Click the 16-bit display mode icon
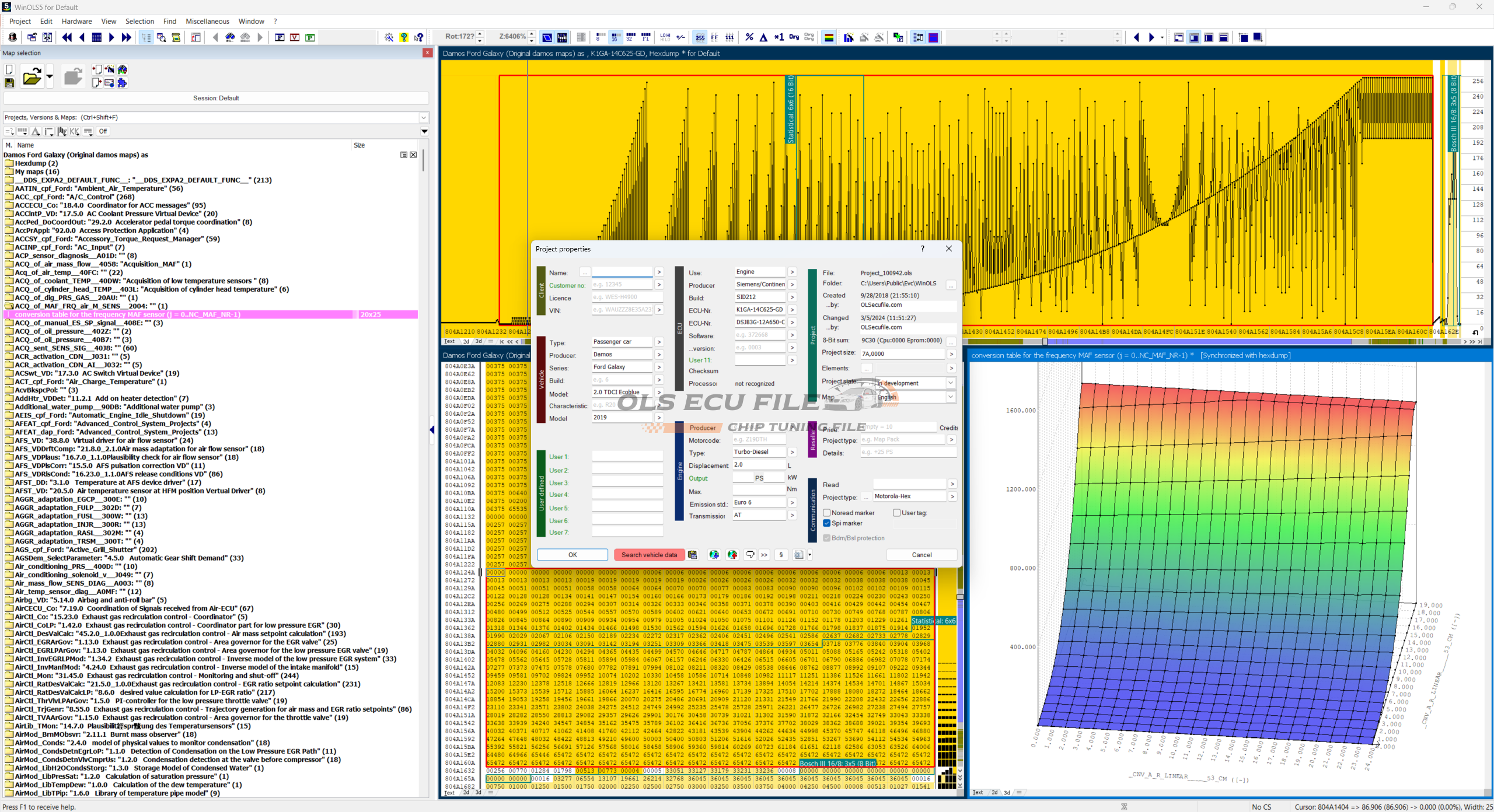Image resolution: width=1494 pixels, height=812 pixels. (615, 37)
